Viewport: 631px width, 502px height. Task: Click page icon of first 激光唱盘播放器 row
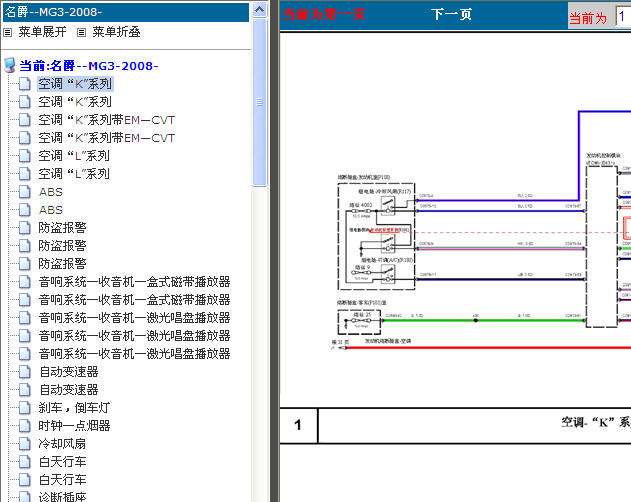point(25,318)
